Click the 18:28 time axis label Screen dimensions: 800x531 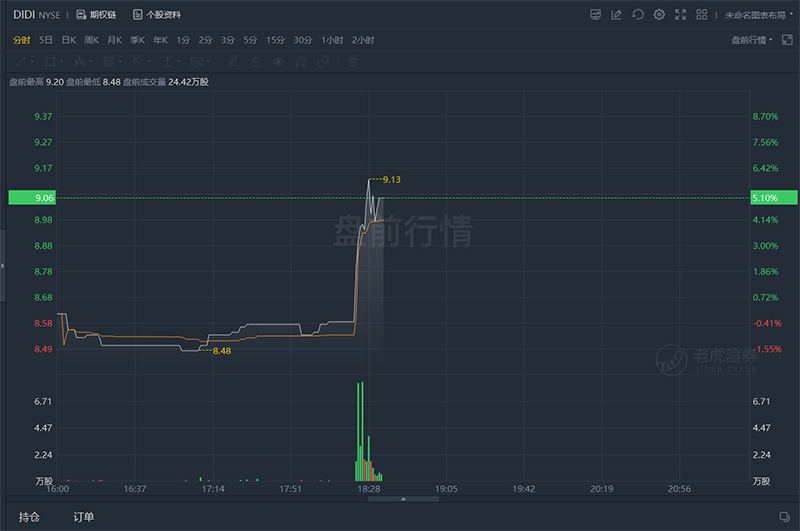point(368,489)
